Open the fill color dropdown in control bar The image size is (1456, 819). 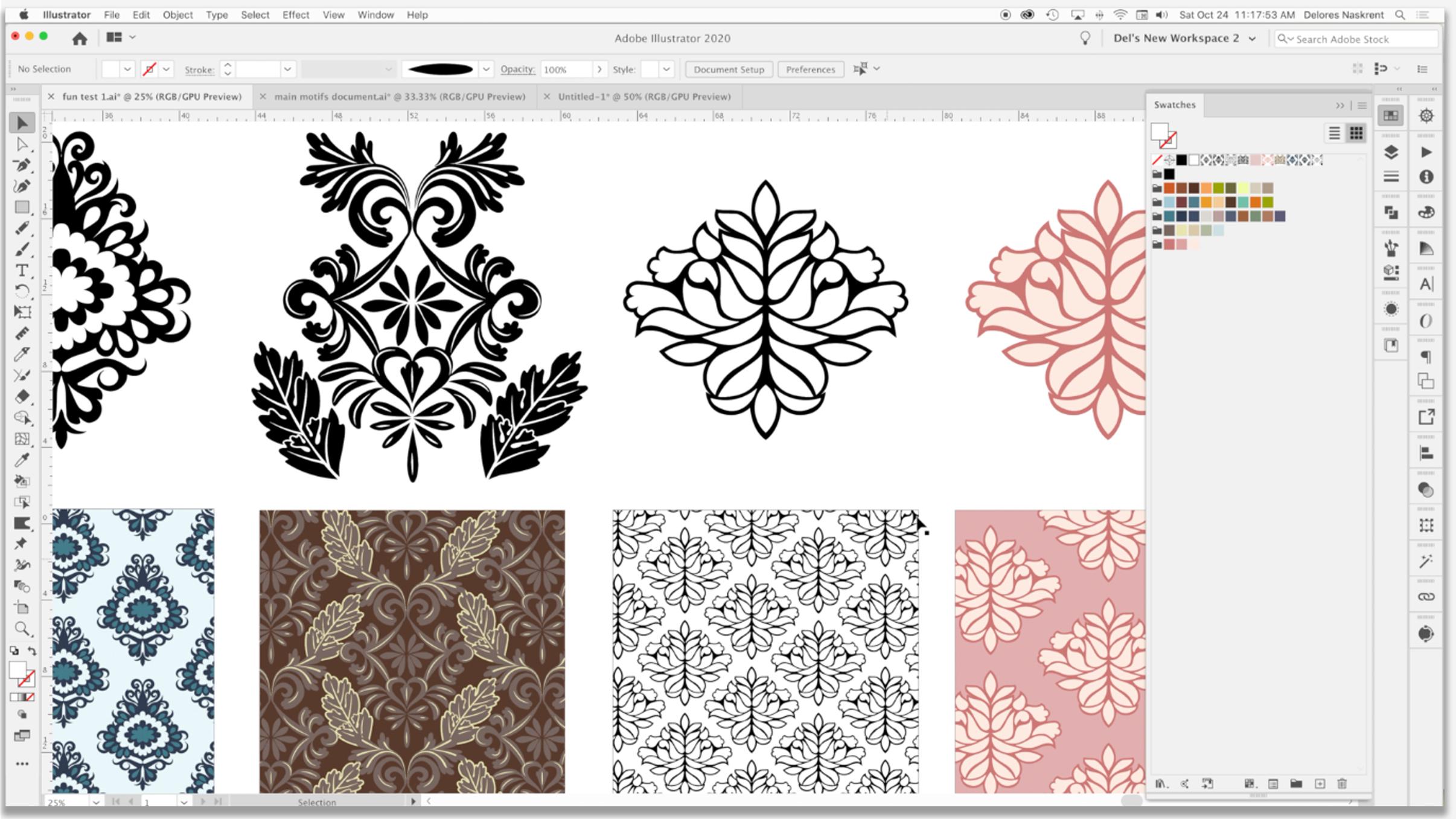pos(127,69)
